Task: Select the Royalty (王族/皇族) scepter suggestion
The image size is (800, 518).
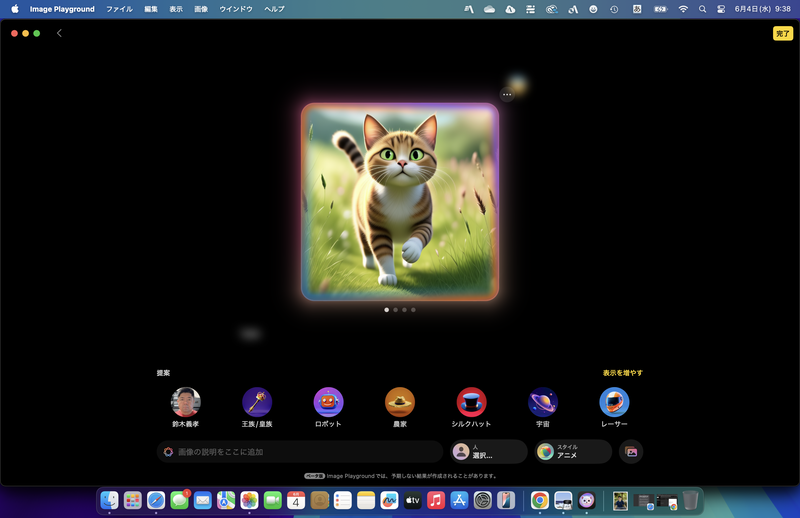Action: pos(257,402)
